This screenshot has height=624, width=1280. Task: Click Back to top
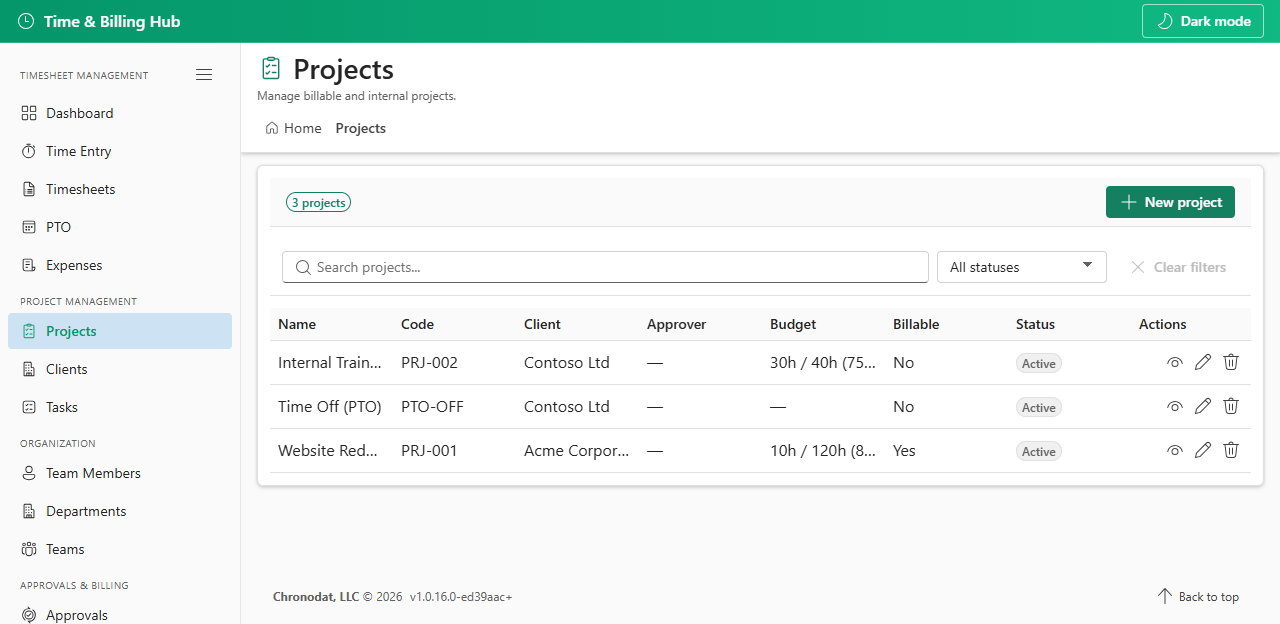(x=1198, y=596)
